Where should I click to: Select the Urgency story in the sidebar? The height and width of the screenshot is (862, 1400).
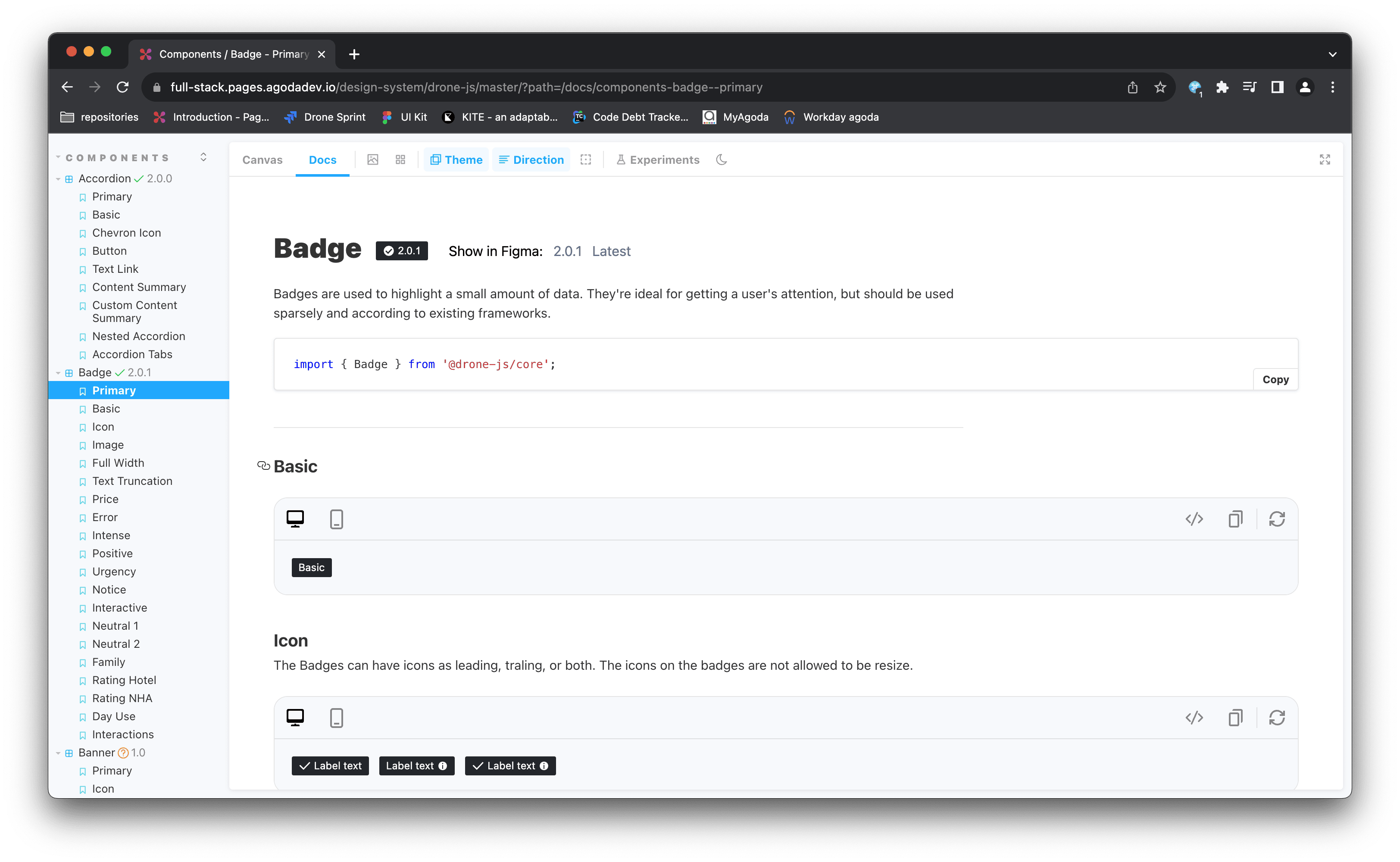coord(114,571)
